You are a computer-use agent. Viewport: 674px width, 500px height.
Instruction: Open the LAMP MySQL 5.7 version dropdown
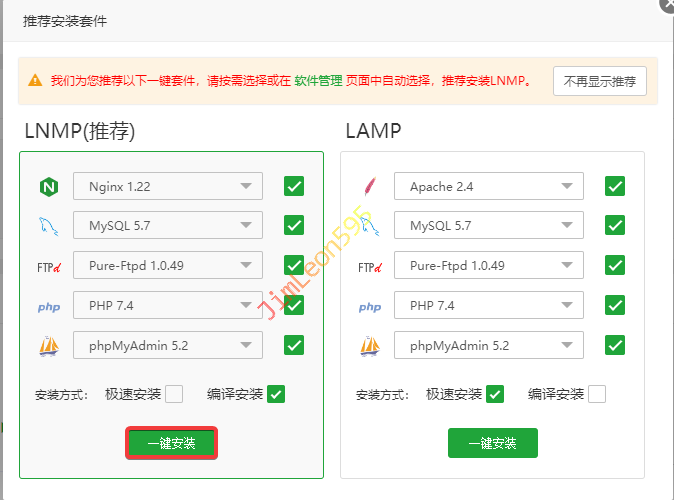click(x=489, y=226)
